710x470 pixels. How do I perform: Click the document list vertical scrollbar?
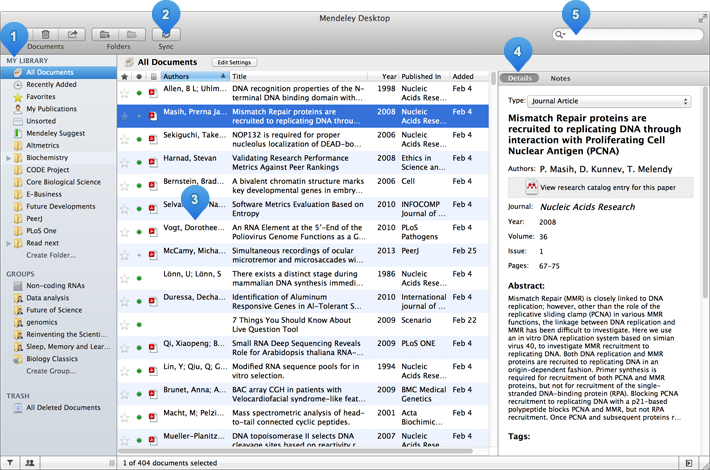click(x=493, y=79)
